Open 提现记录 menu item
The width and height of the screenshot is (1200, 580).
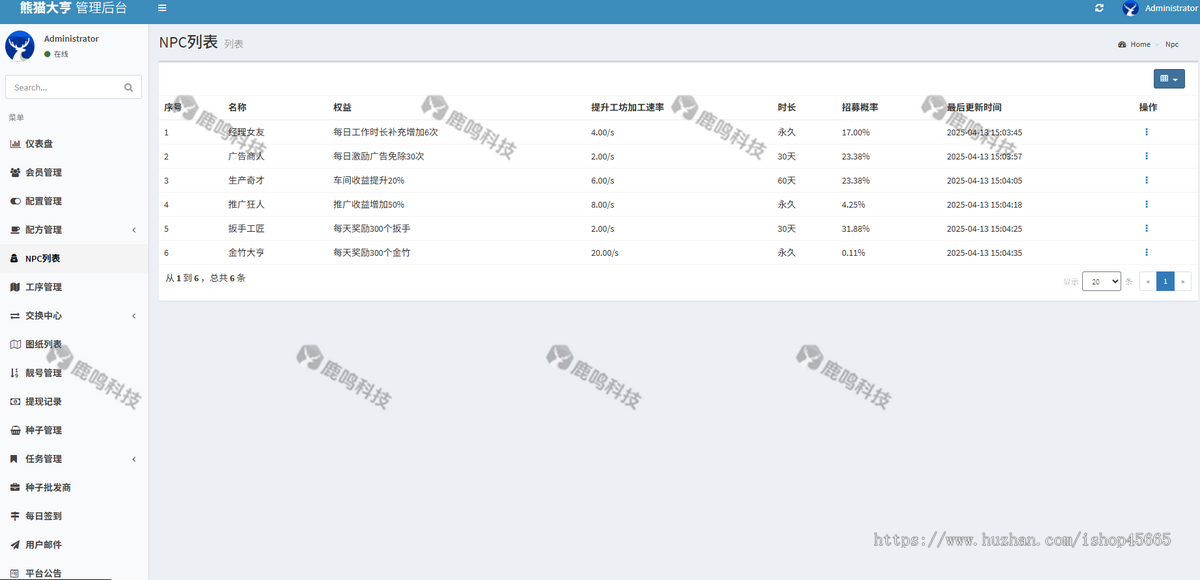pos(74,402)
